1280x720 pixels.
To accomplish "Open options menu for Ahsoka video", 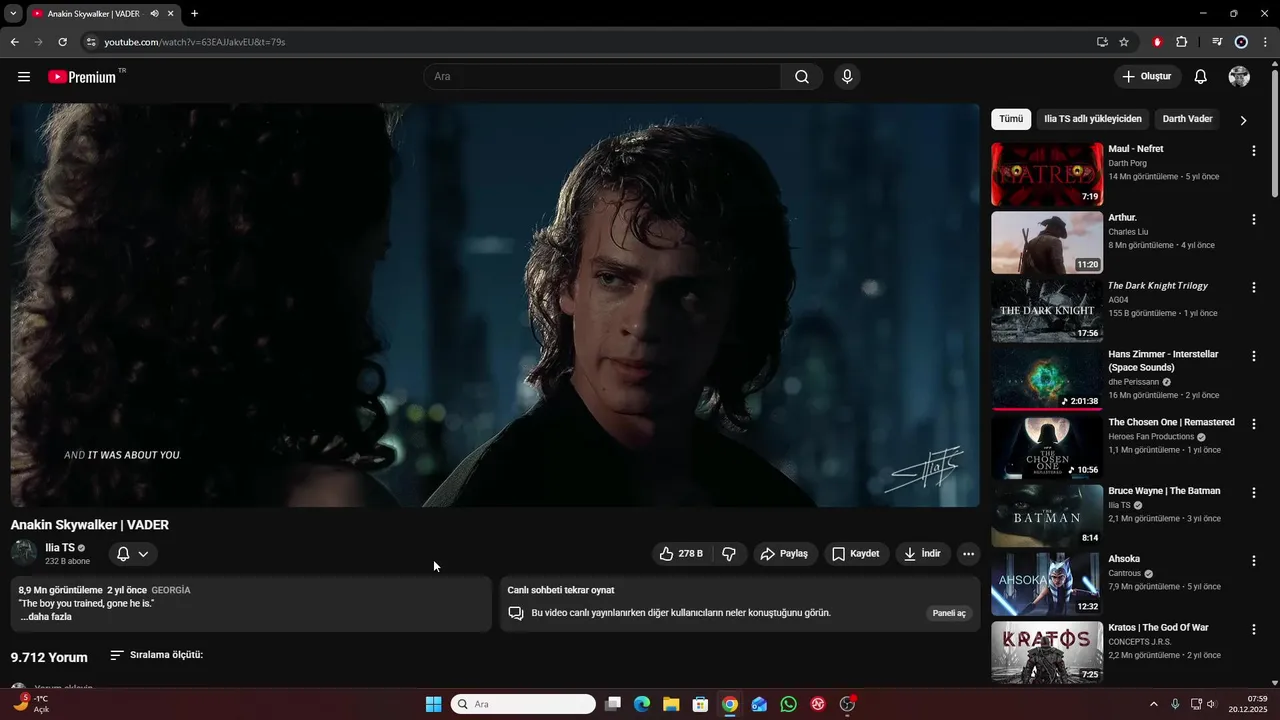I will coord(1254,561).
